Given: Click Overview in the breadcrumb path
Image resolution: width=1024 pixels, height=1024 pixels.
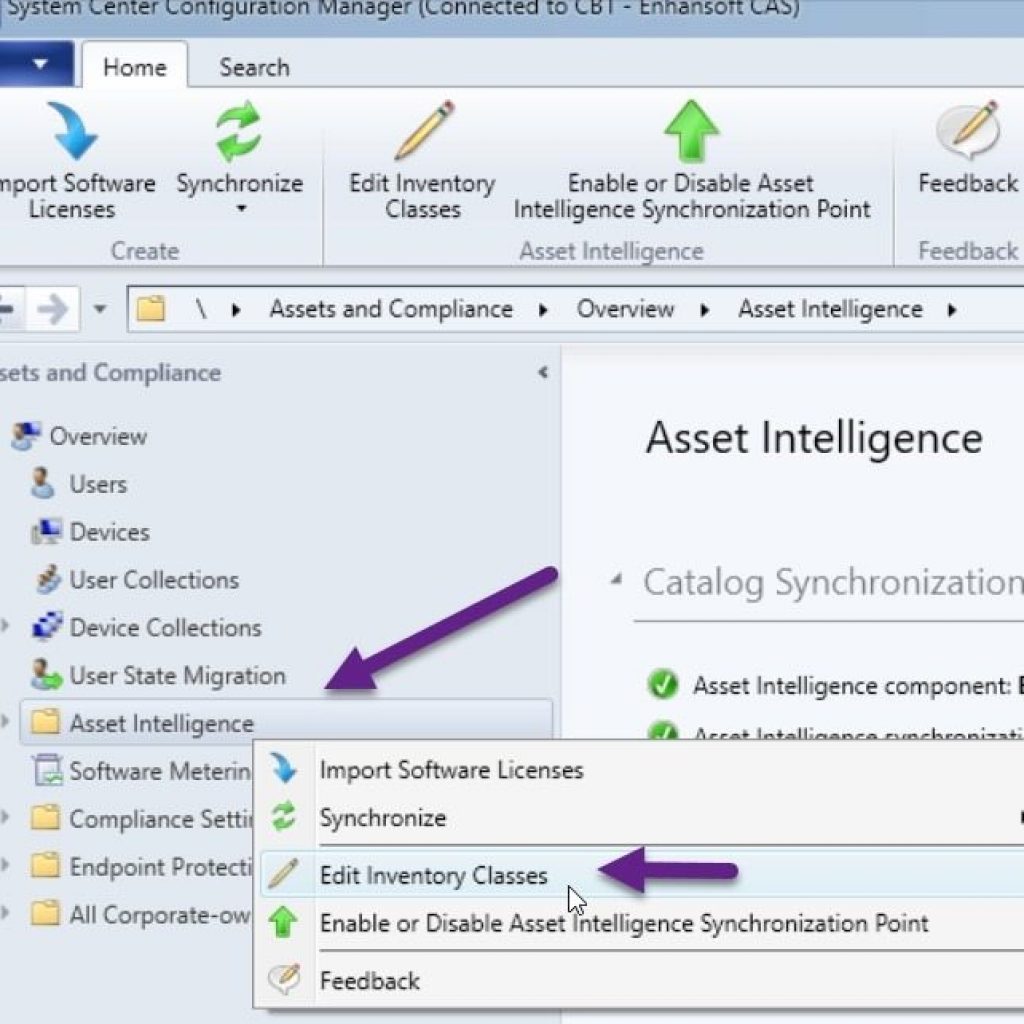Looking at the screenshot, I should click(x=625, y=309).
